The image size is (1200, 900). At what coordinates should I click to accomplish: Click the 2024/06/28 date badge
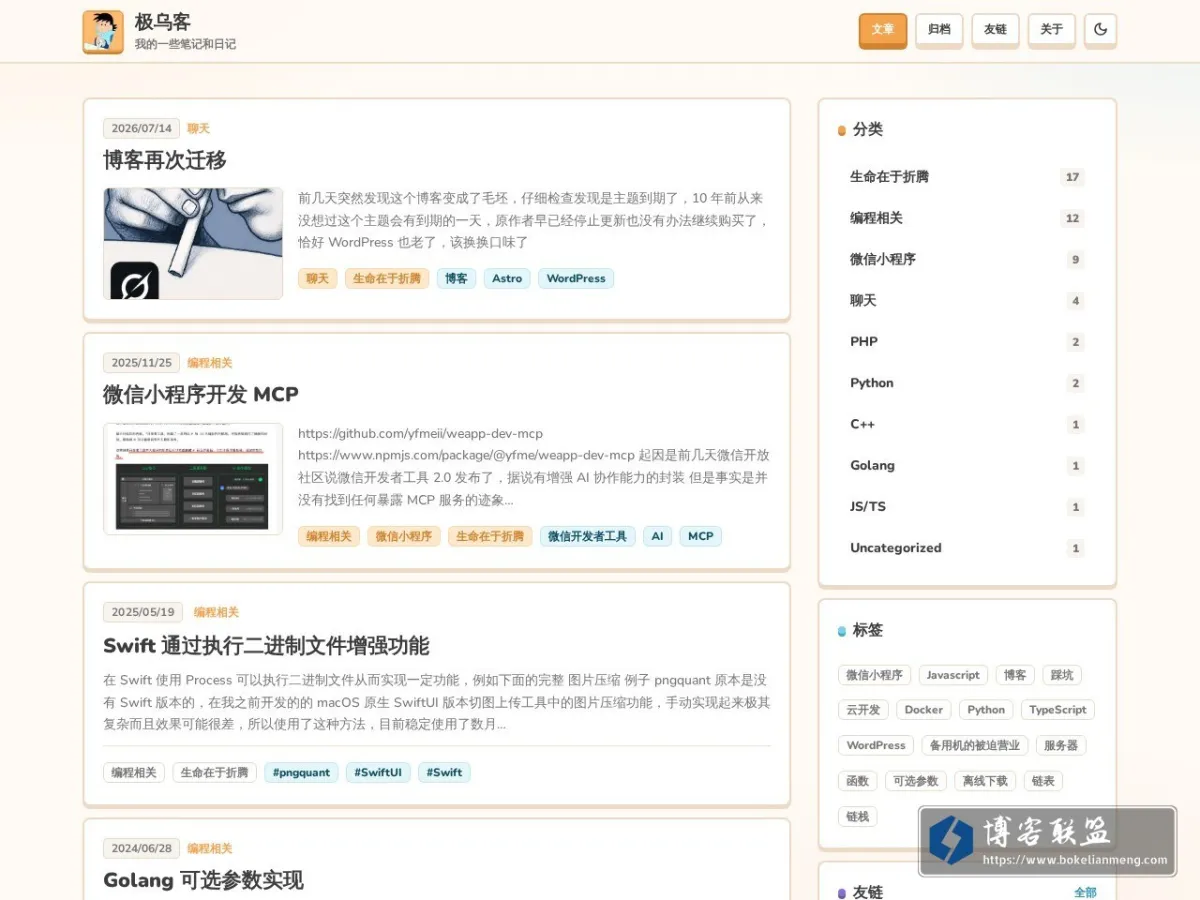[141, 848]
